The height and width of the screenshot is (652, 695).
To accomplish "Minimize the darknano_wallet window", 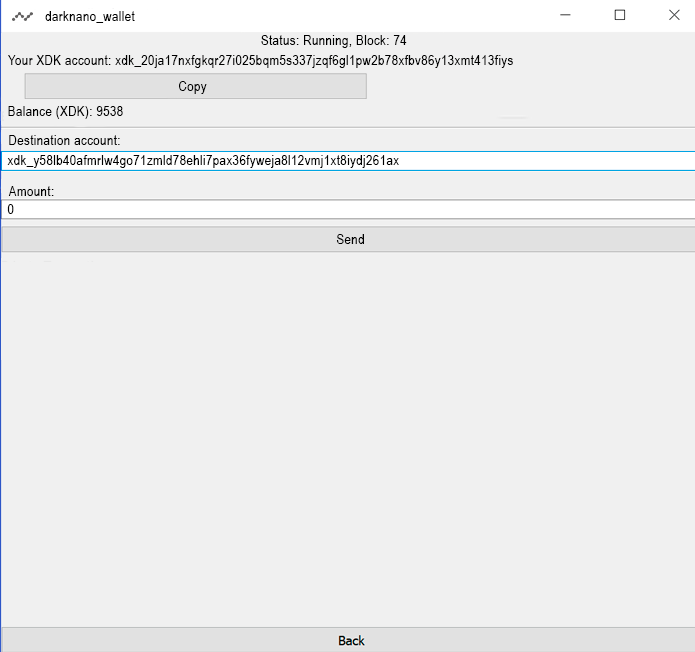I will coord(565,16).
